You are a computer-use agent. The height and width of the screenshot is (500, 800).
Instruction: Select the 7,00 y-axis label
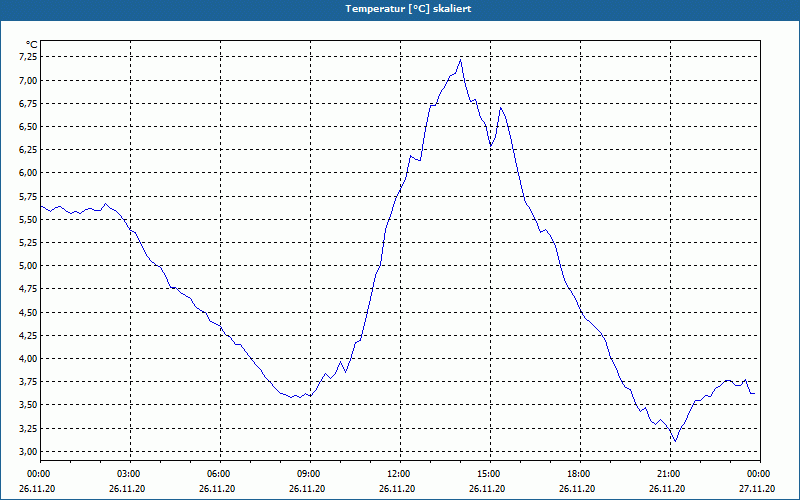point(29,81)
